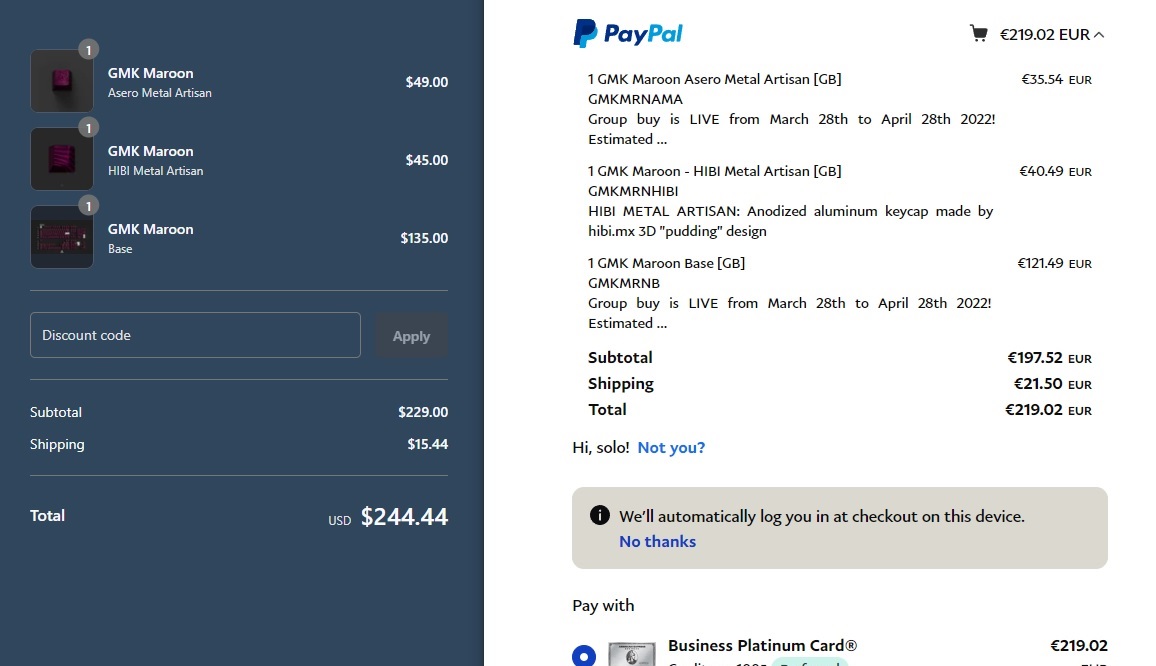Click quantity badge on Asero Metal Artisan
1156x666 pixels.
coord(88,49)
